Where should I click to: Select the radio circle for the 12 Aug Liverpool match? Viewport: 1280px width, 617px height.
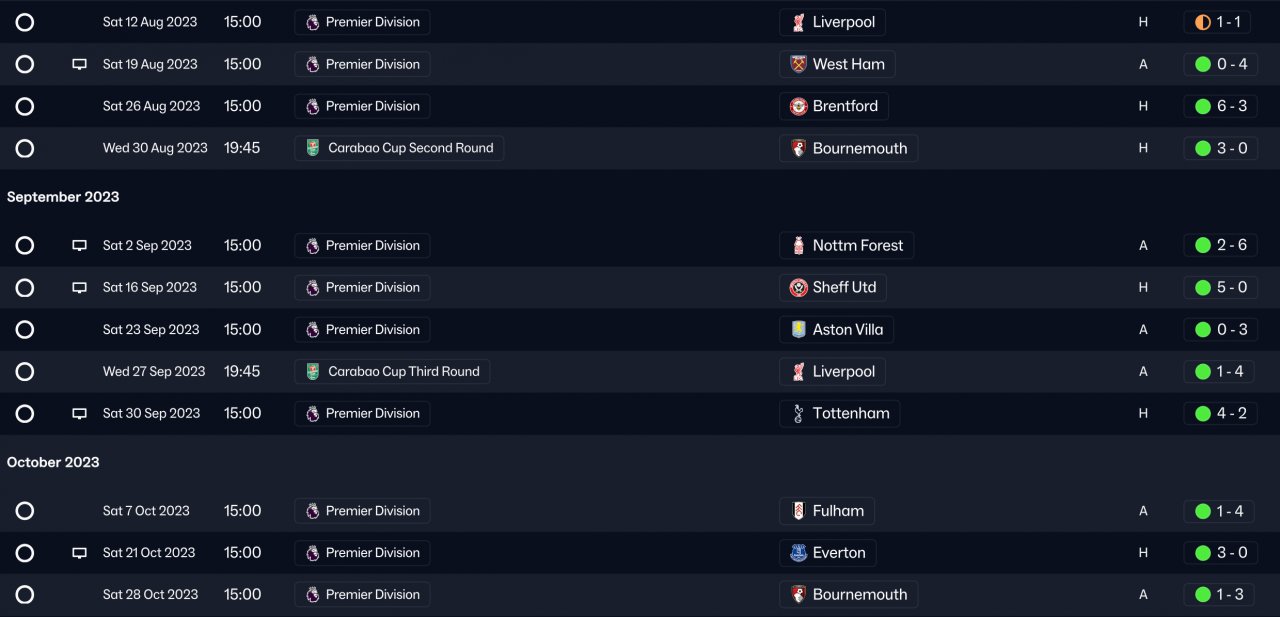click(25, 22)
